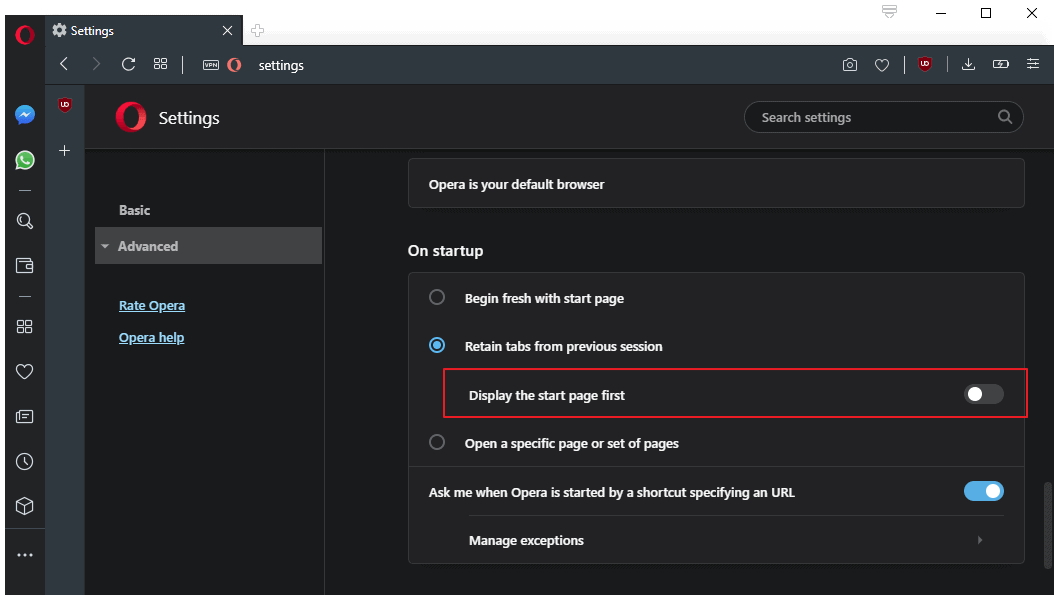Select Retain tabs from previous session
The width and height of the screenshot is (1059, 601).
[437, 345]
